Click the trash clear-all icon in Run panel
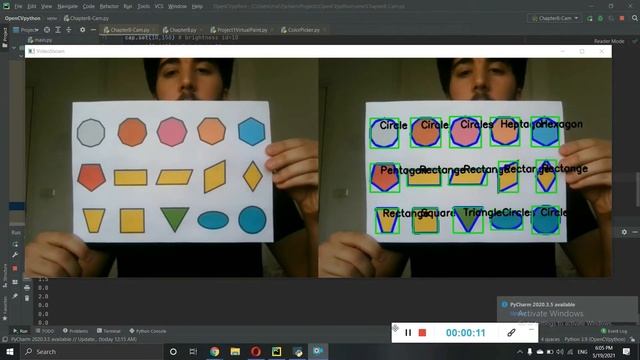640x360 pixels. 27,298
